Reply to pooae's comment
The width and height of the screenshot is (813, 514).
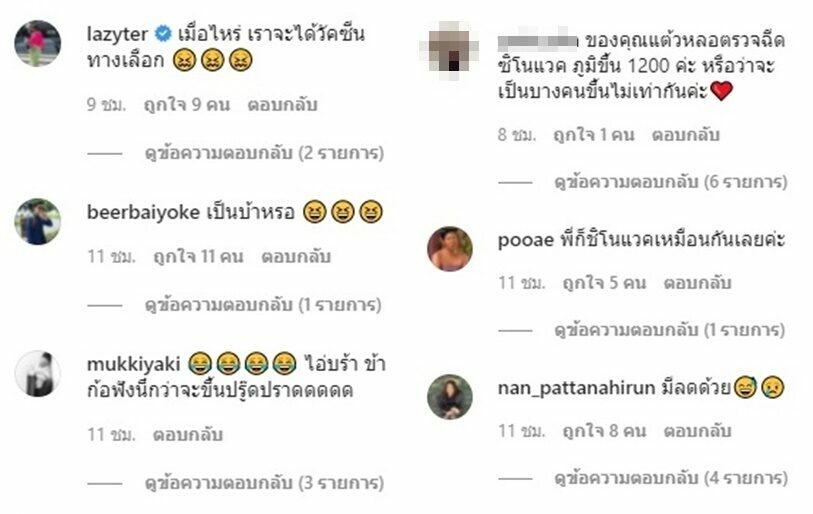click(697, 283)
